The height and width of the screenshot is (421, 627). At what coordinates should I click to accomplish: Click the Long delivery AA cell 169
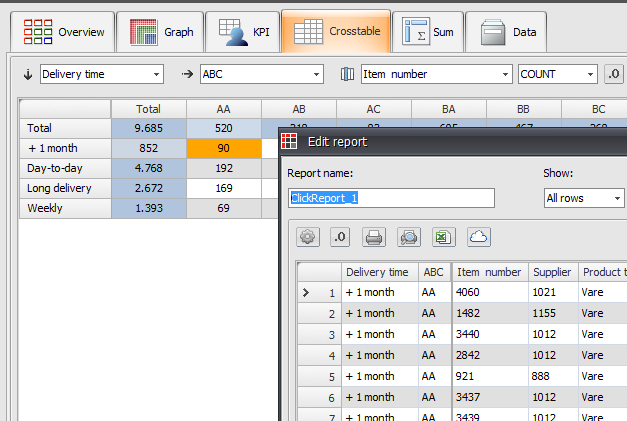224,188
